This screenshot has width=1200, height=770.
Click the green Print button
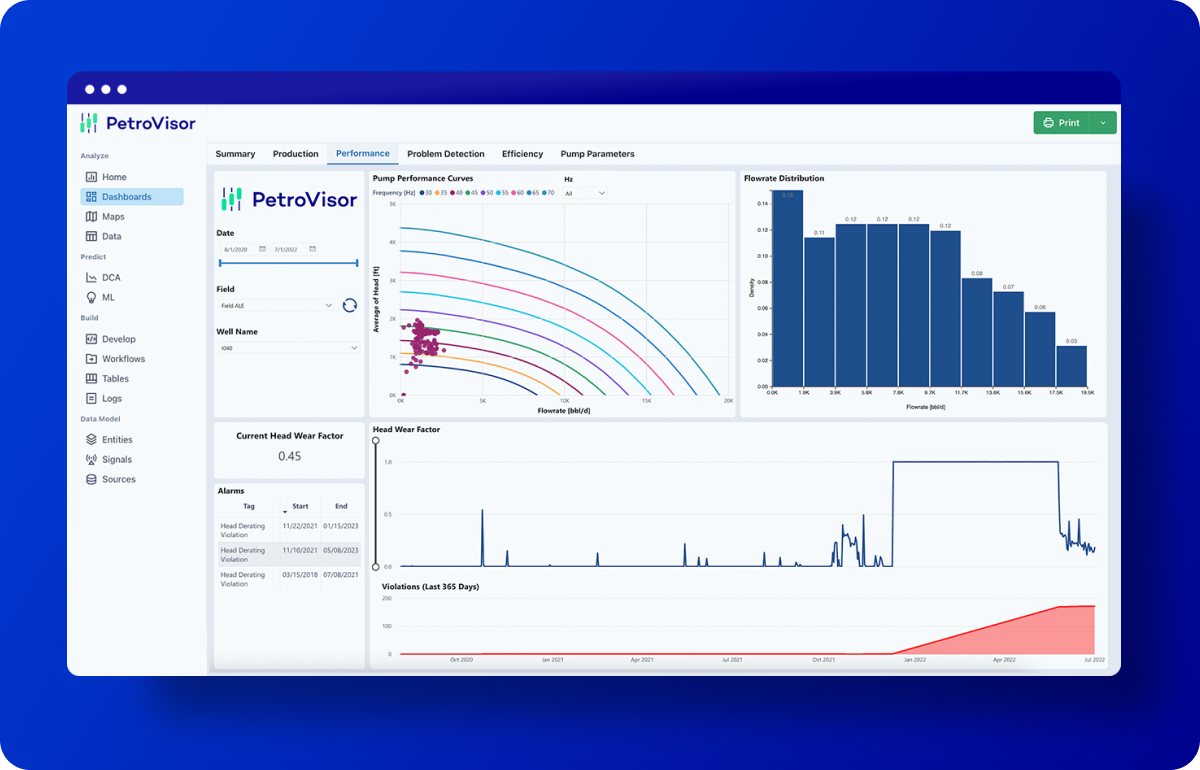[1061, 123]
